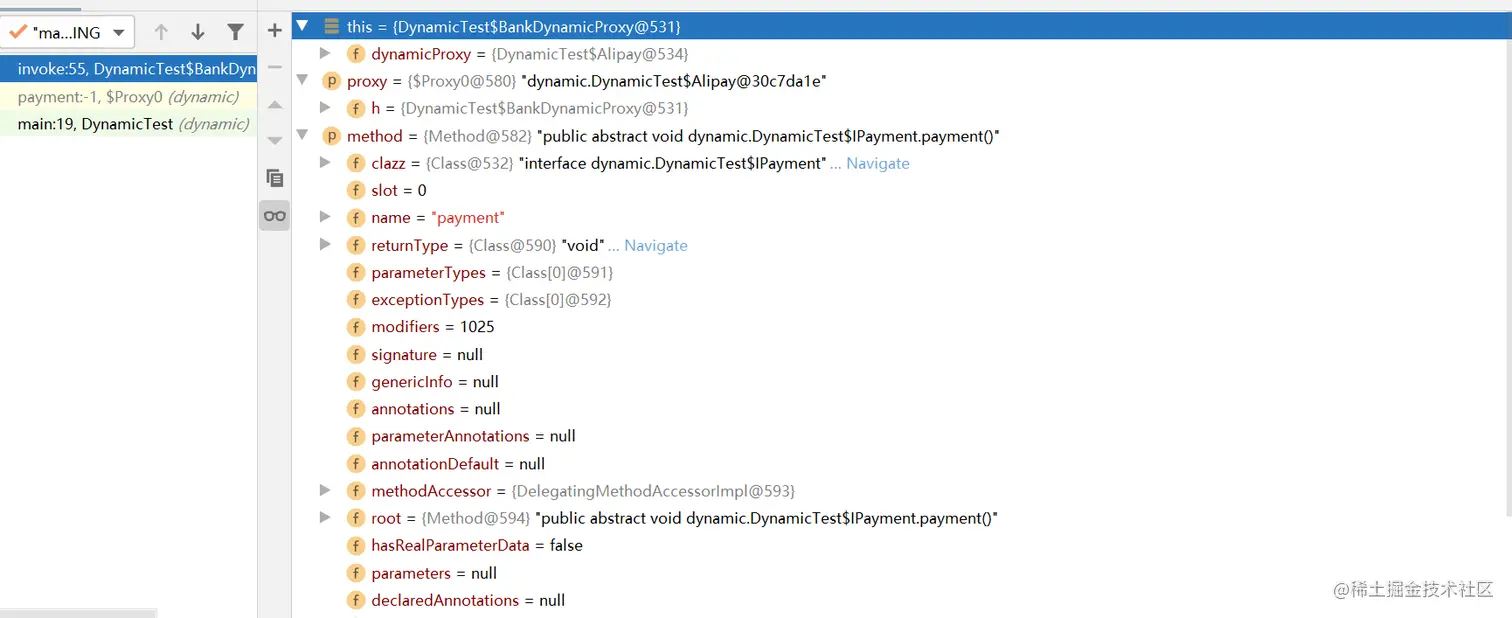Click the field icon beside dynamicProxy
This screenshot has height=618, width=1512.
pyautogui.click(x=355, y=54)
